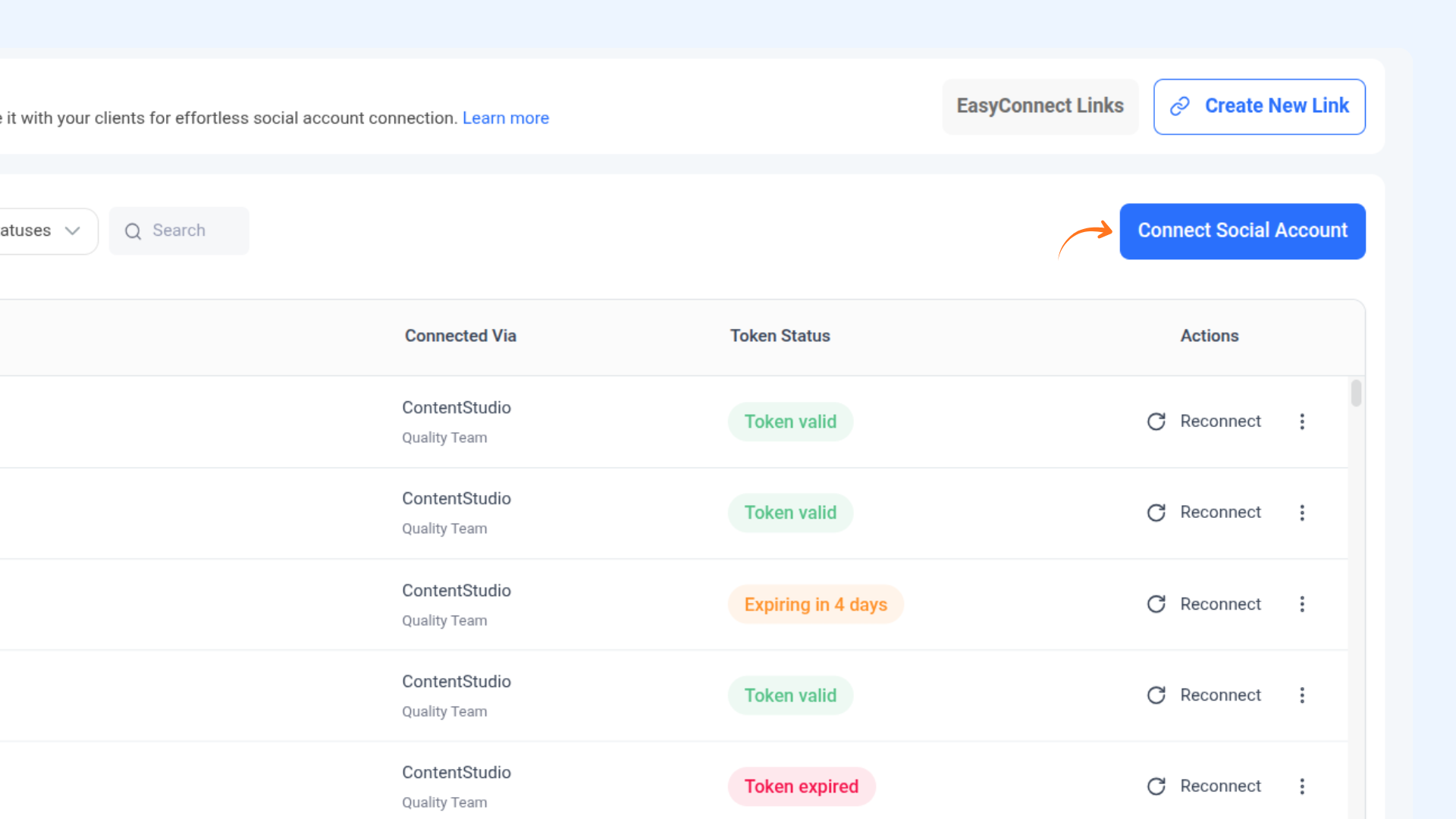The height and width of the screenshot is (819, 1456).
Task: Open three-dot menu in the first row
Action: click(x=1302, y=422)
